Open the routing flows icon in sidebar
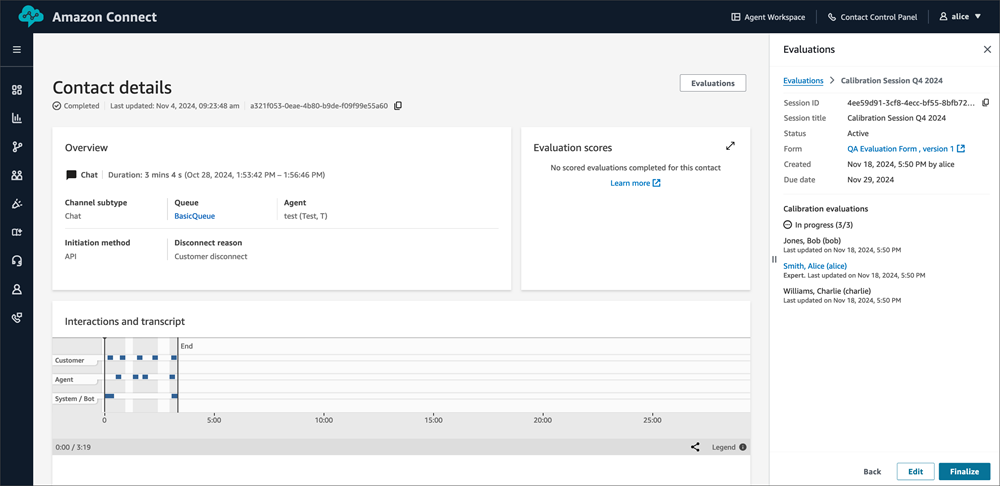Image resolution: width=1000 pixels, height=486 pixels. [16, 147]
